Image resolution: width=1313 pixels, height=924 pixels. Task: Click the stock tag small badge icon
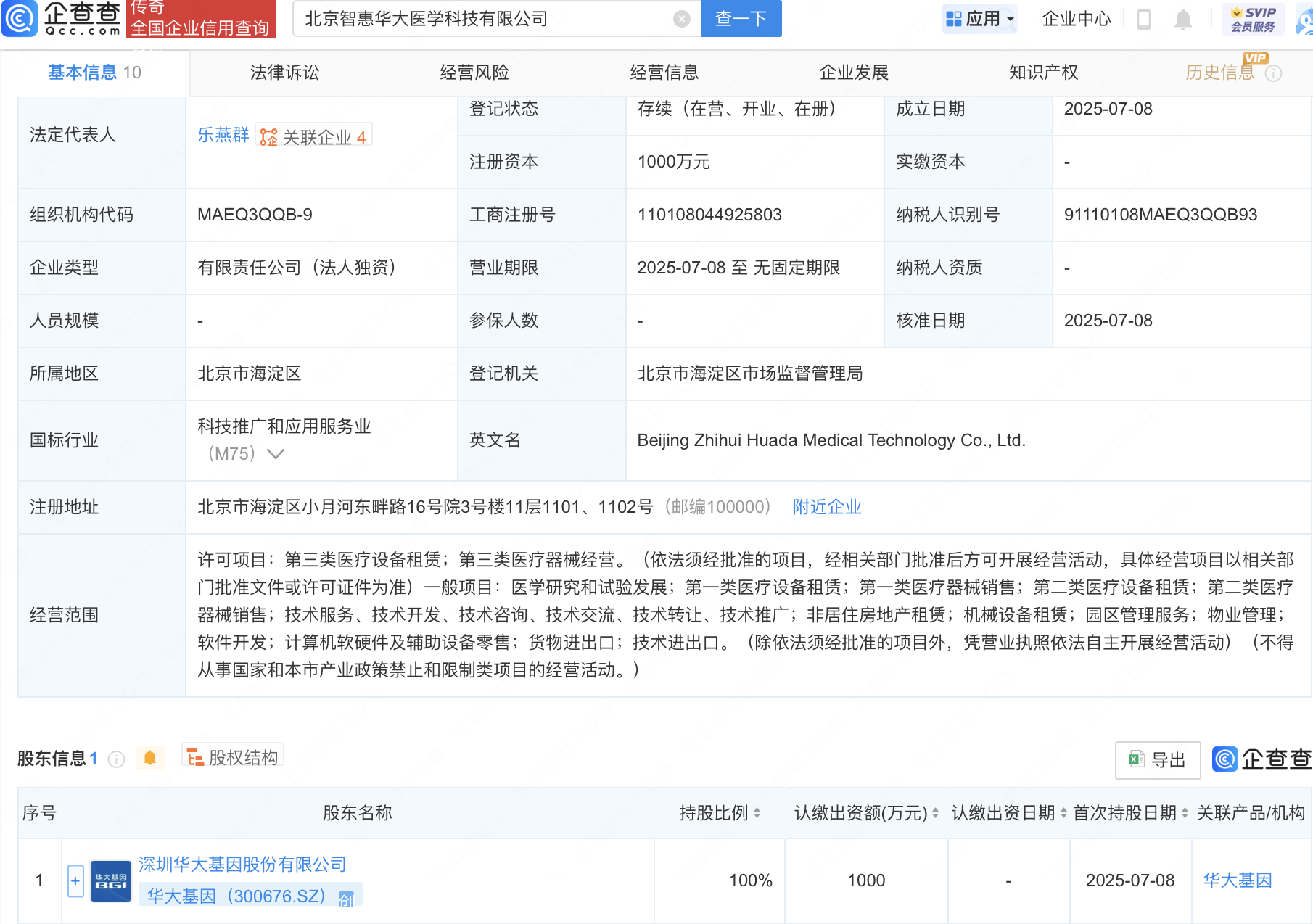(346, 898)
